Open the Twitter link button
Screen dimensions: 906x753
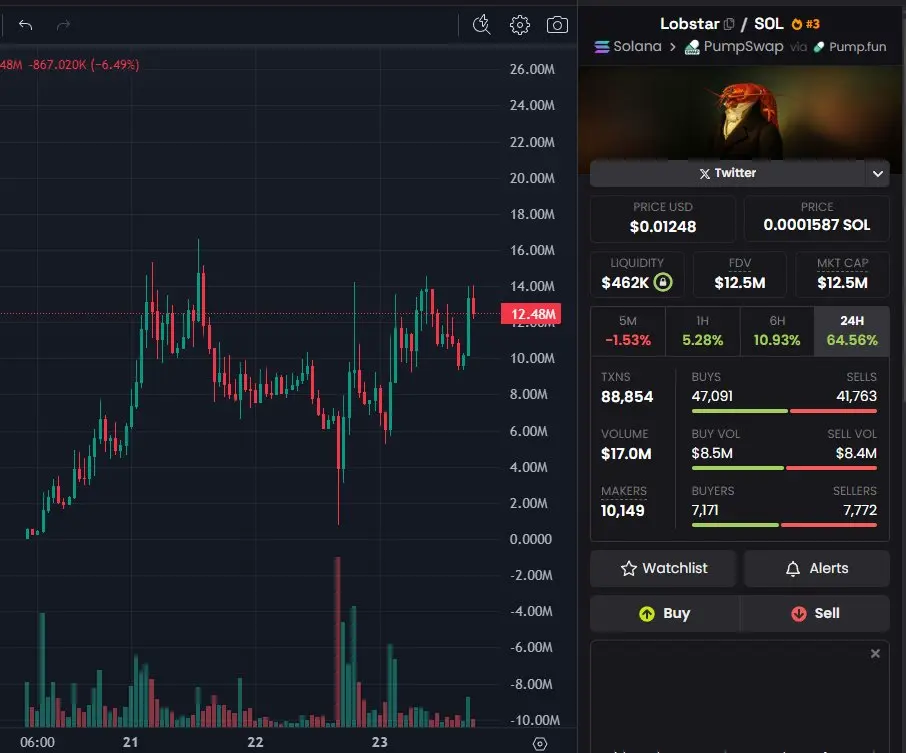click(x=727, y=173)
